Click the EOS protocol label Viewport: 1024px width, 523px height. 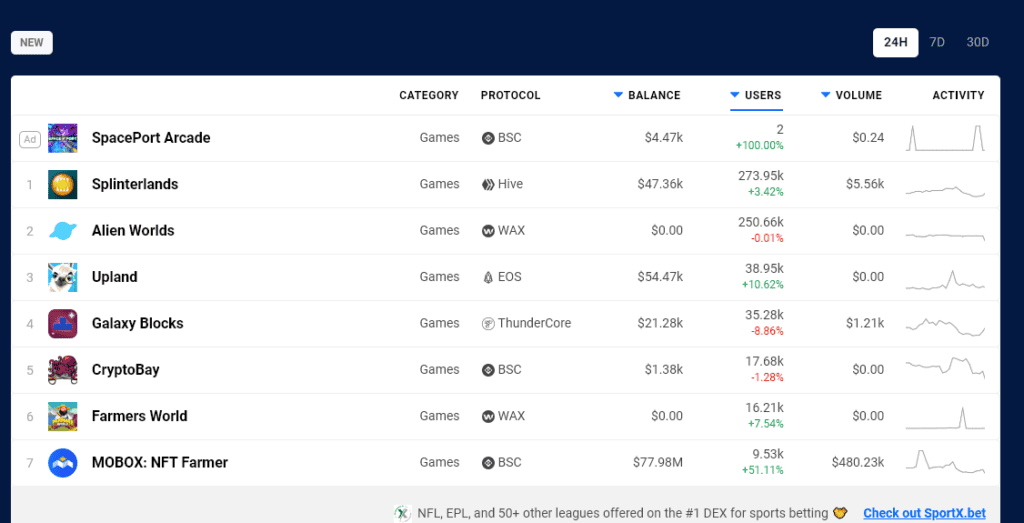point(509,277)
